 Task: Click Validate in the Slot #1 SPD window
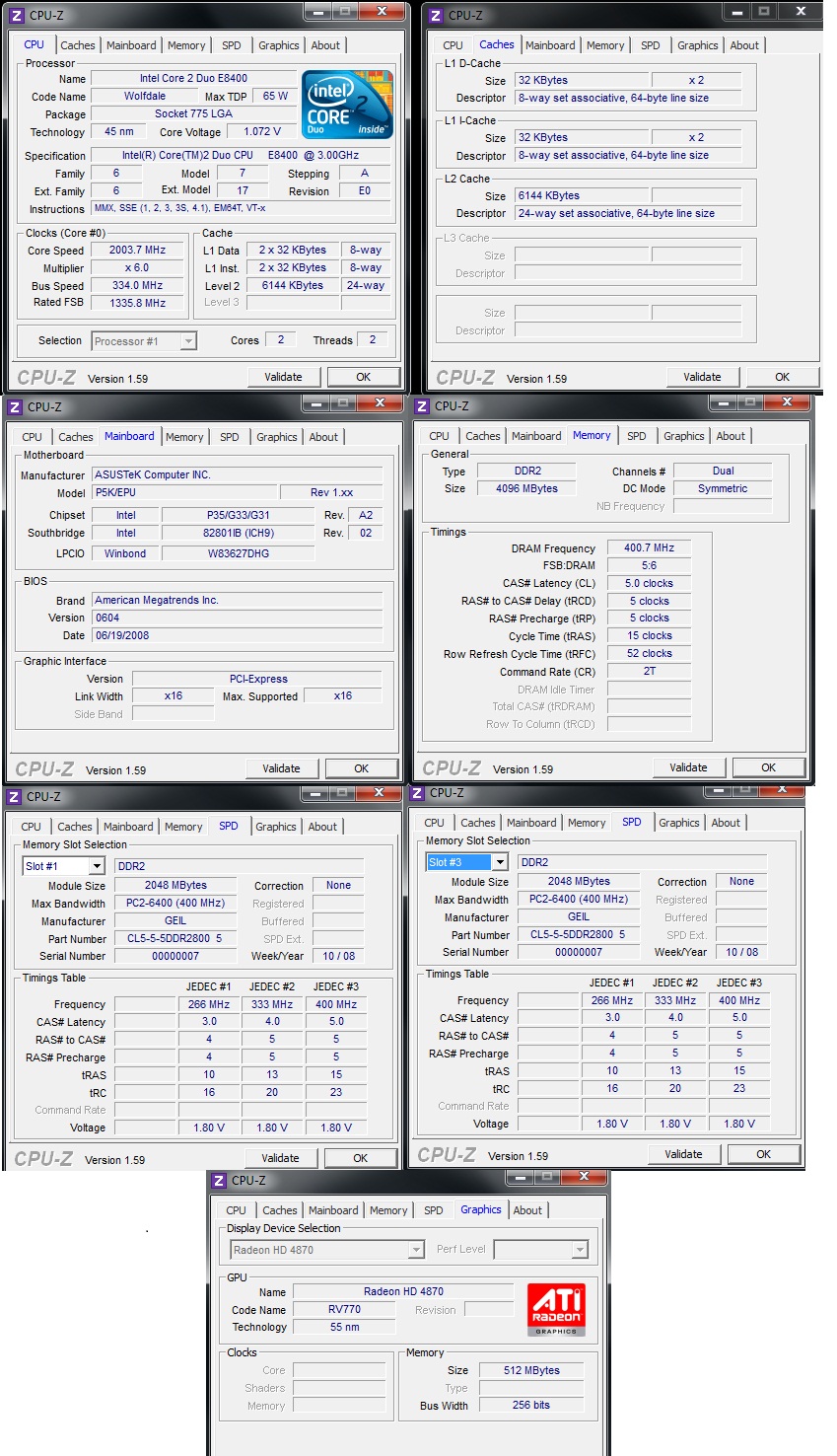click(x=280, y=1158)
